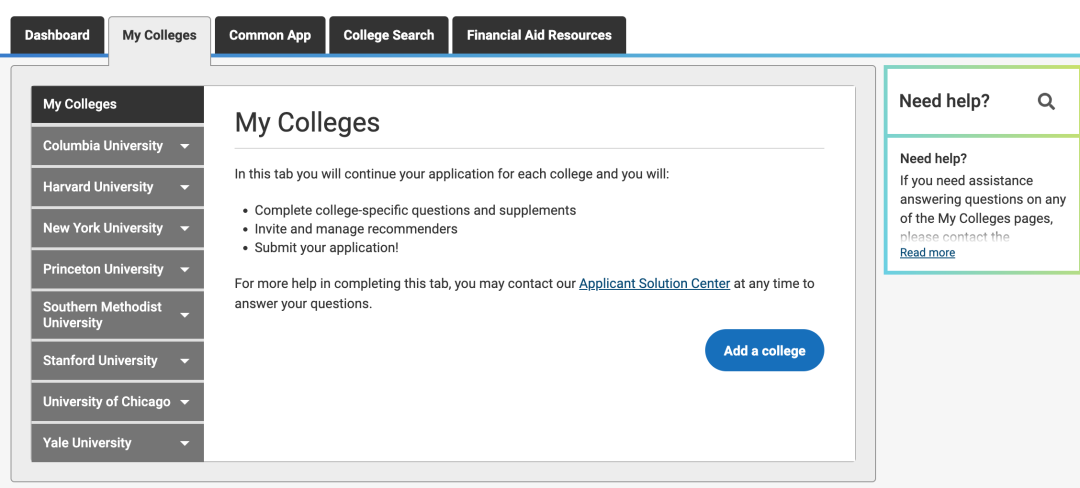Go to the College Search tab
This screenshot has width=1080, height=488.
click(x=389, y=35)
